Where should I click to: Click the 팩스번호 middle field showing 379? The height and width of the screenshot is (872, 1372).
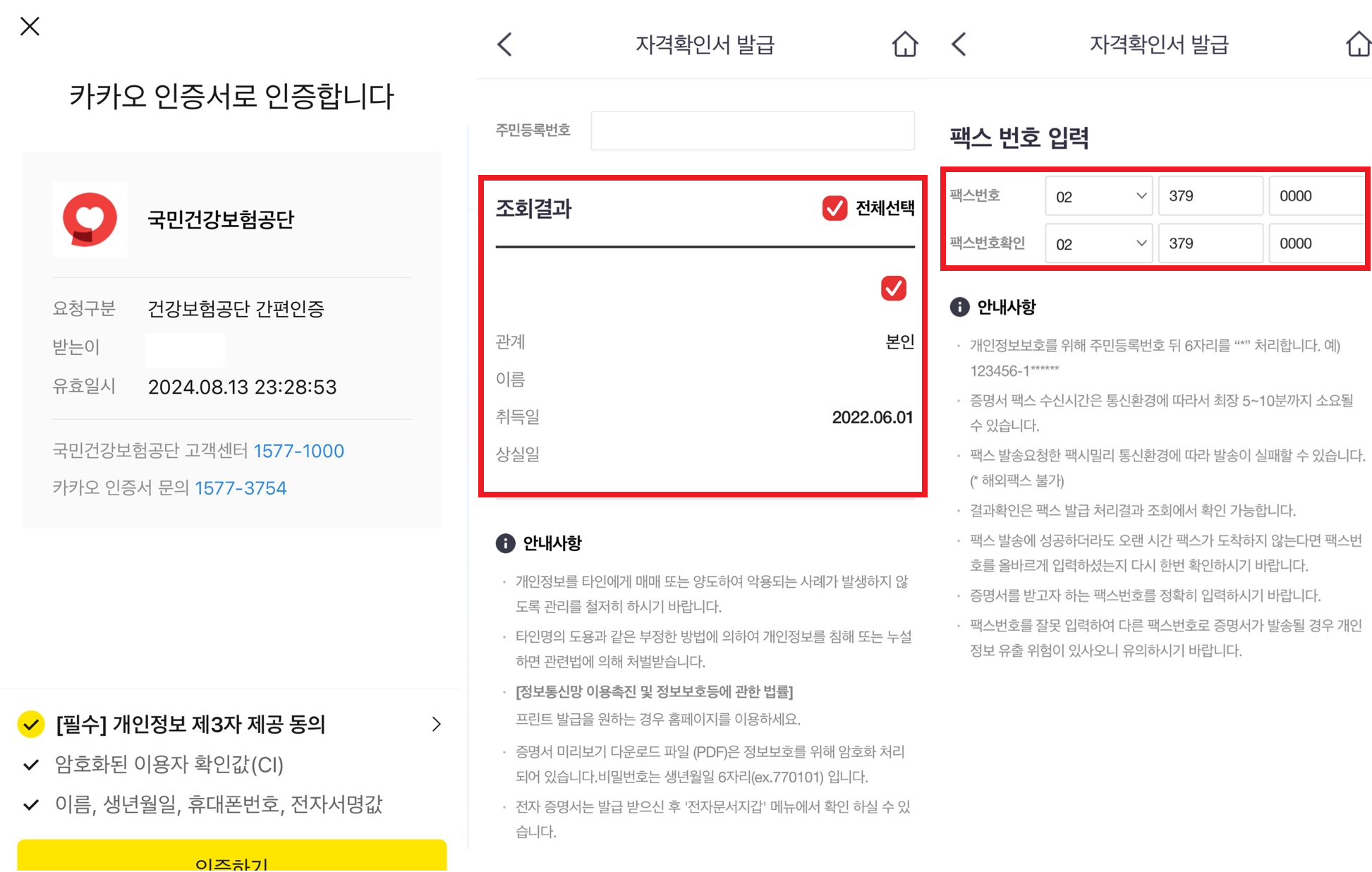point(1210,196)
